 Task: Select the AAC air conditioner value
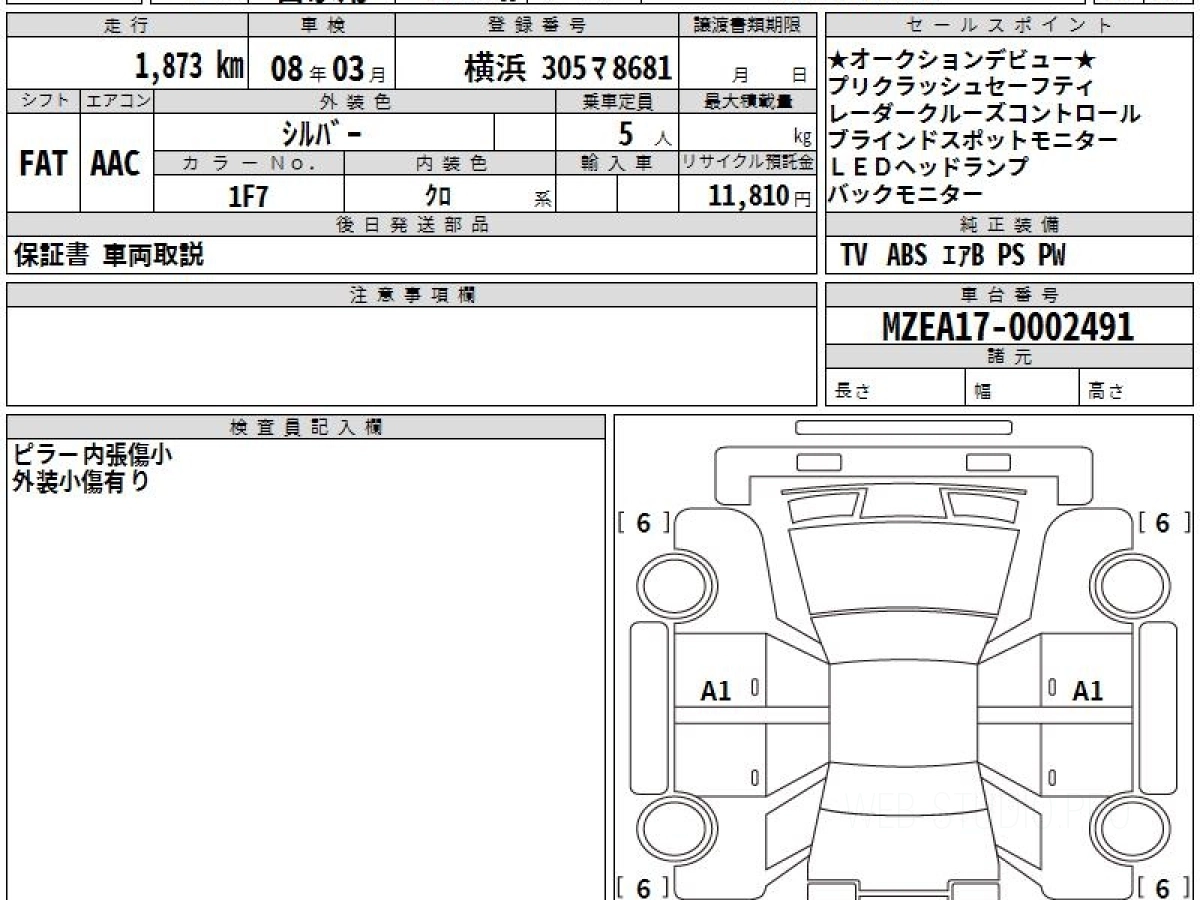point(116,164)
